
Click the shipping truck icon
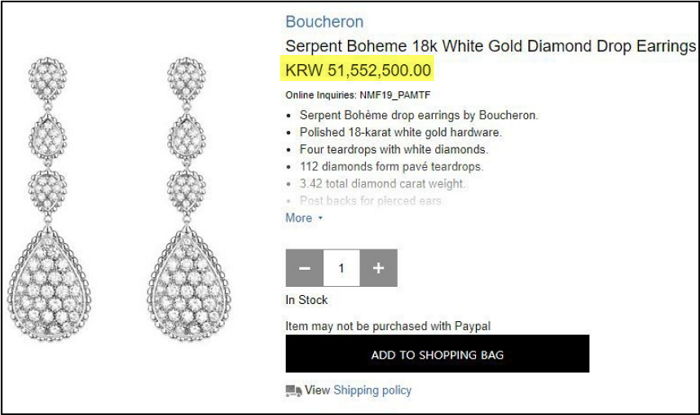293,390
